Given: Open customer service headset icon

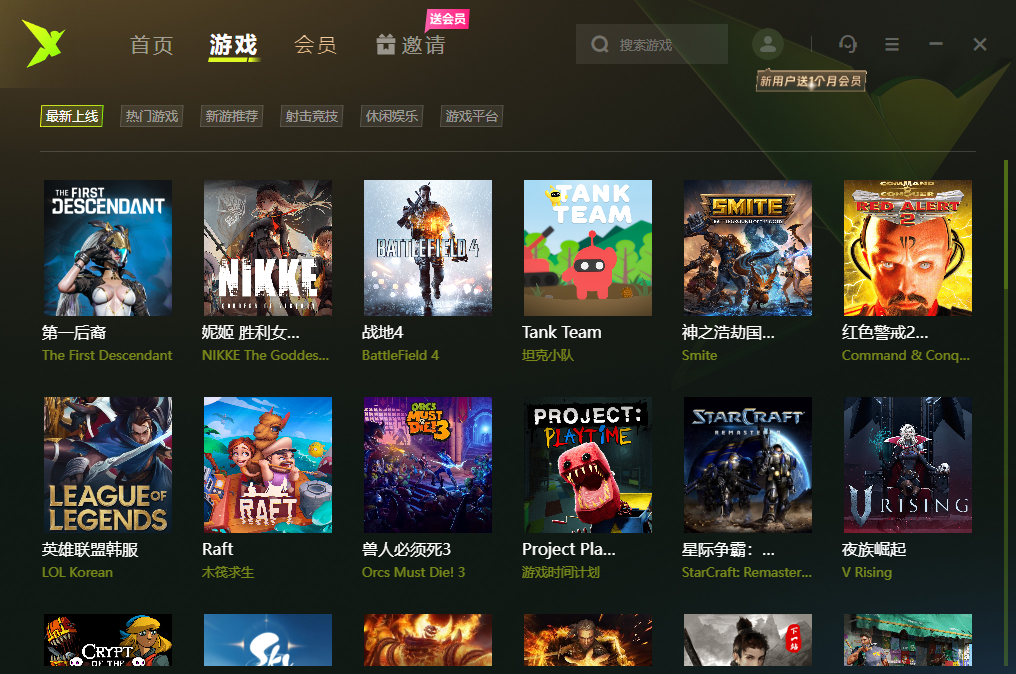Looking at the screenshot, I should point(848,44).
